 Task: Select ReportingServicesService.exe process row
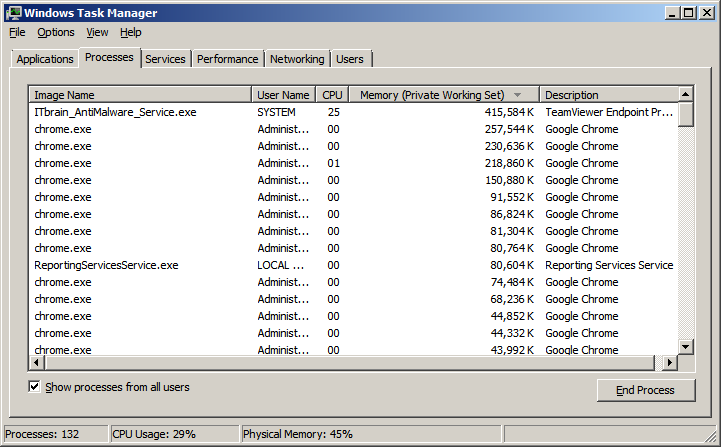pos(354,265)
